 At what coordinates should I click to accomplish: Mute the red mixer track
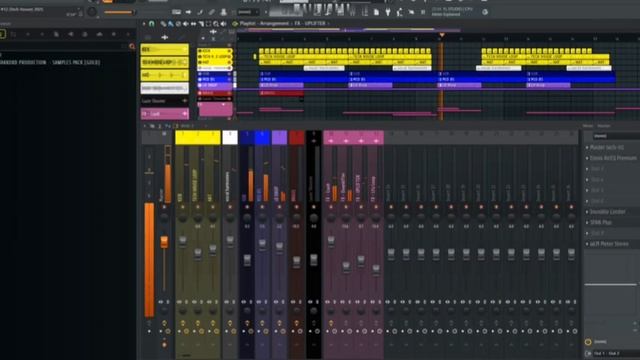tap(296, 207)
